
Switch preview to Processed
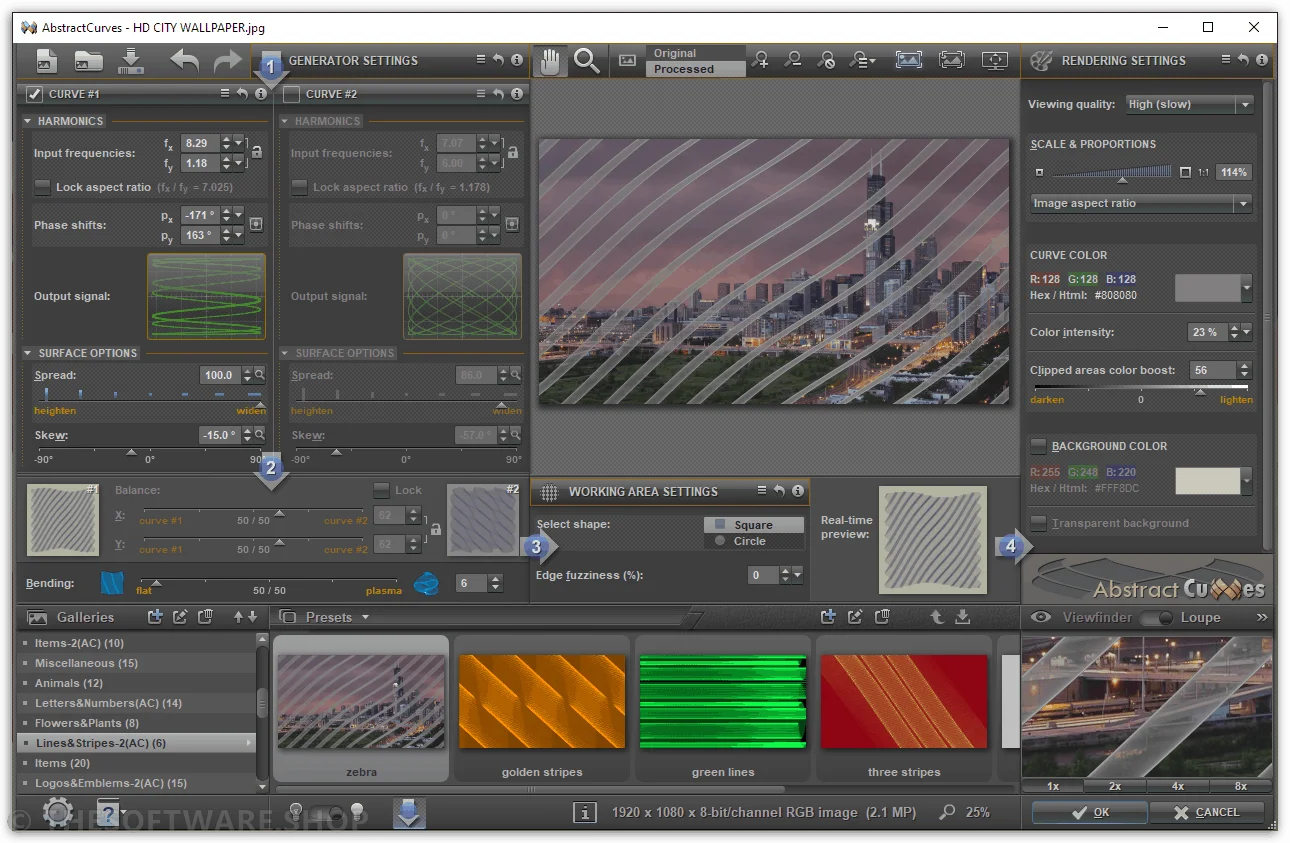tap(695, 69)
